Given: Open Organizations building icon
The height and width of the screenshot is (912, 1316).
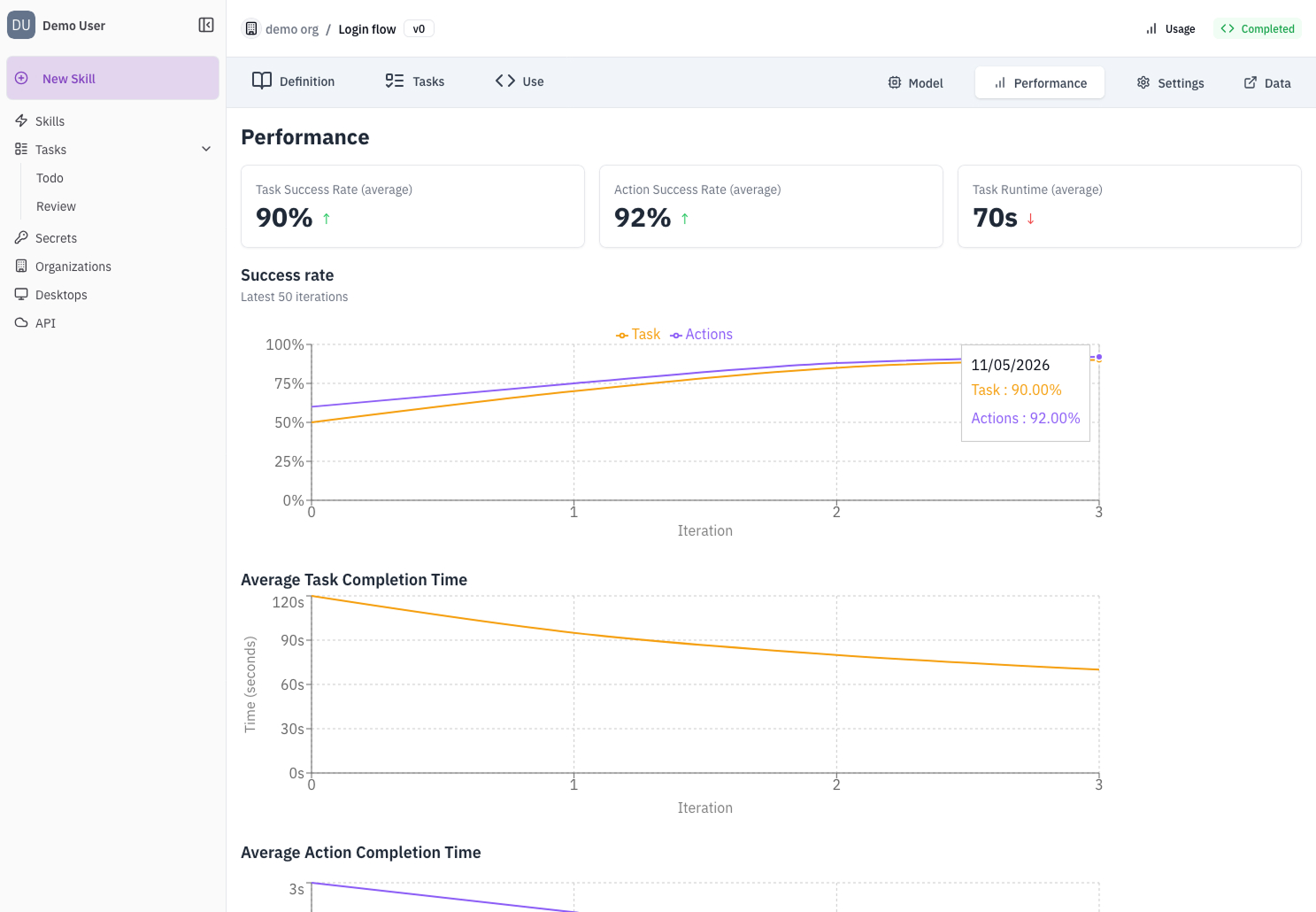Looking at the screenshot, I should tap(21, 266).
